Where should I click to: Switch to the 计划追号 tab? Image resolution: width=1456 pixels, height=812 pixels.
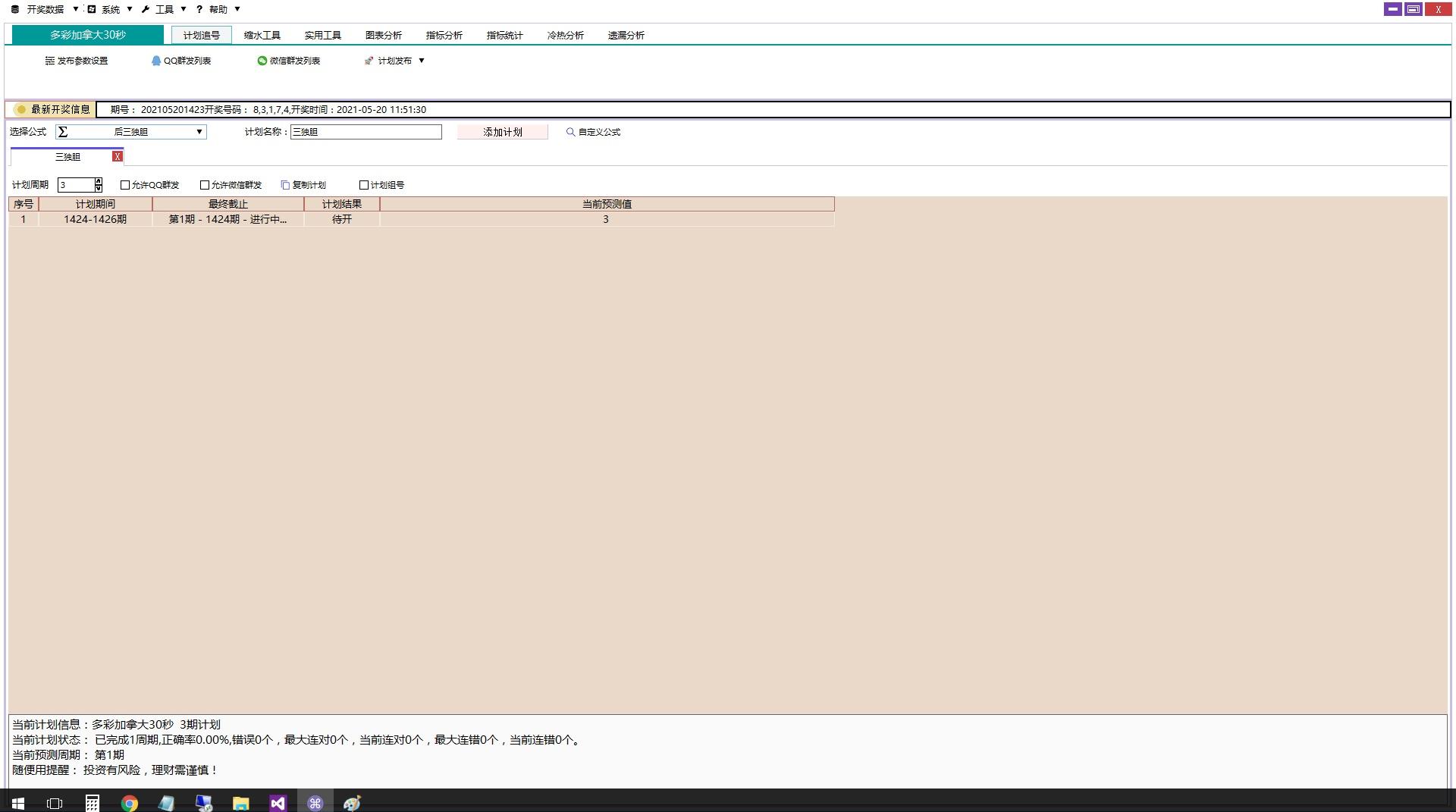[x=202, y=35]
